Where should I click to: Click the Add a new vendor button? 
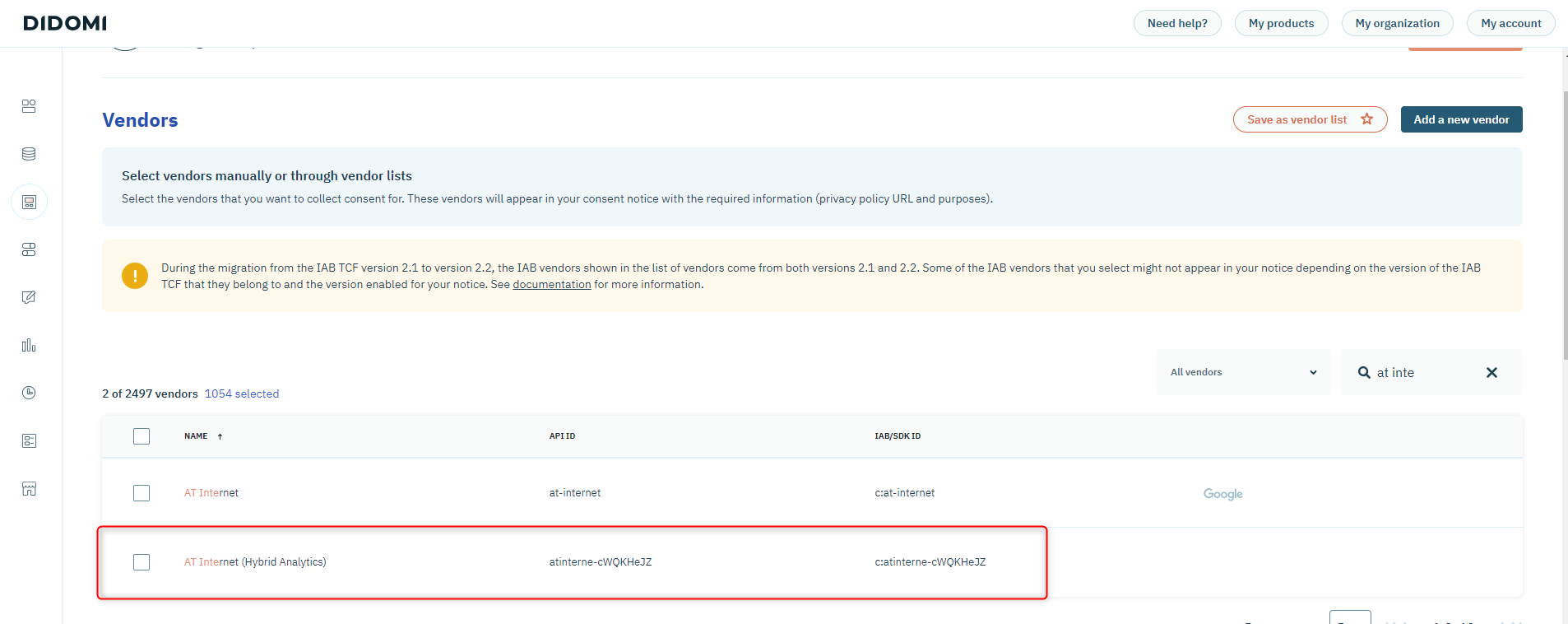(x=1461, y=119)
